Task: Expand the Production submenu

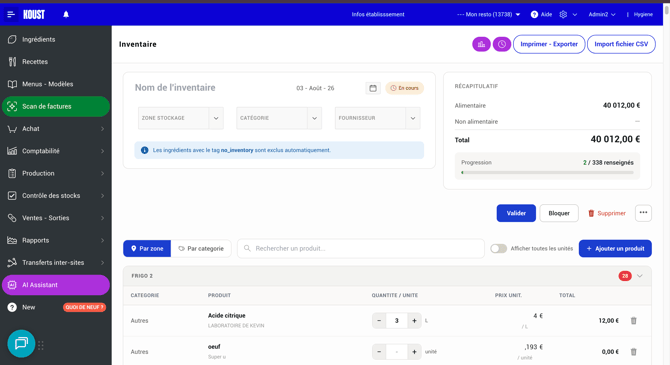Action: tap(103, 174)
